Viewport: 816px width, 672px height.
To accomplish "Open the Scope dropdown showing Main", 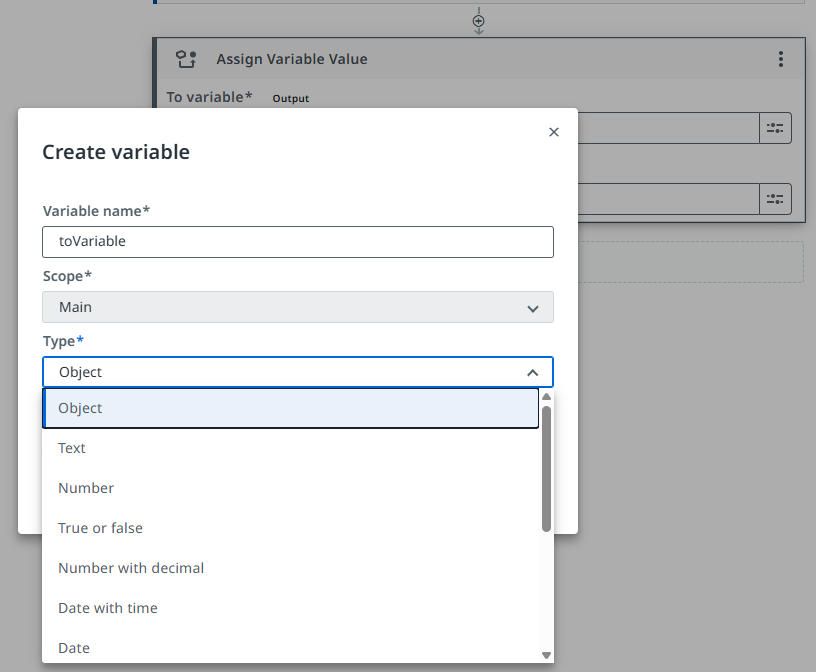I will (x=298, y=307).
